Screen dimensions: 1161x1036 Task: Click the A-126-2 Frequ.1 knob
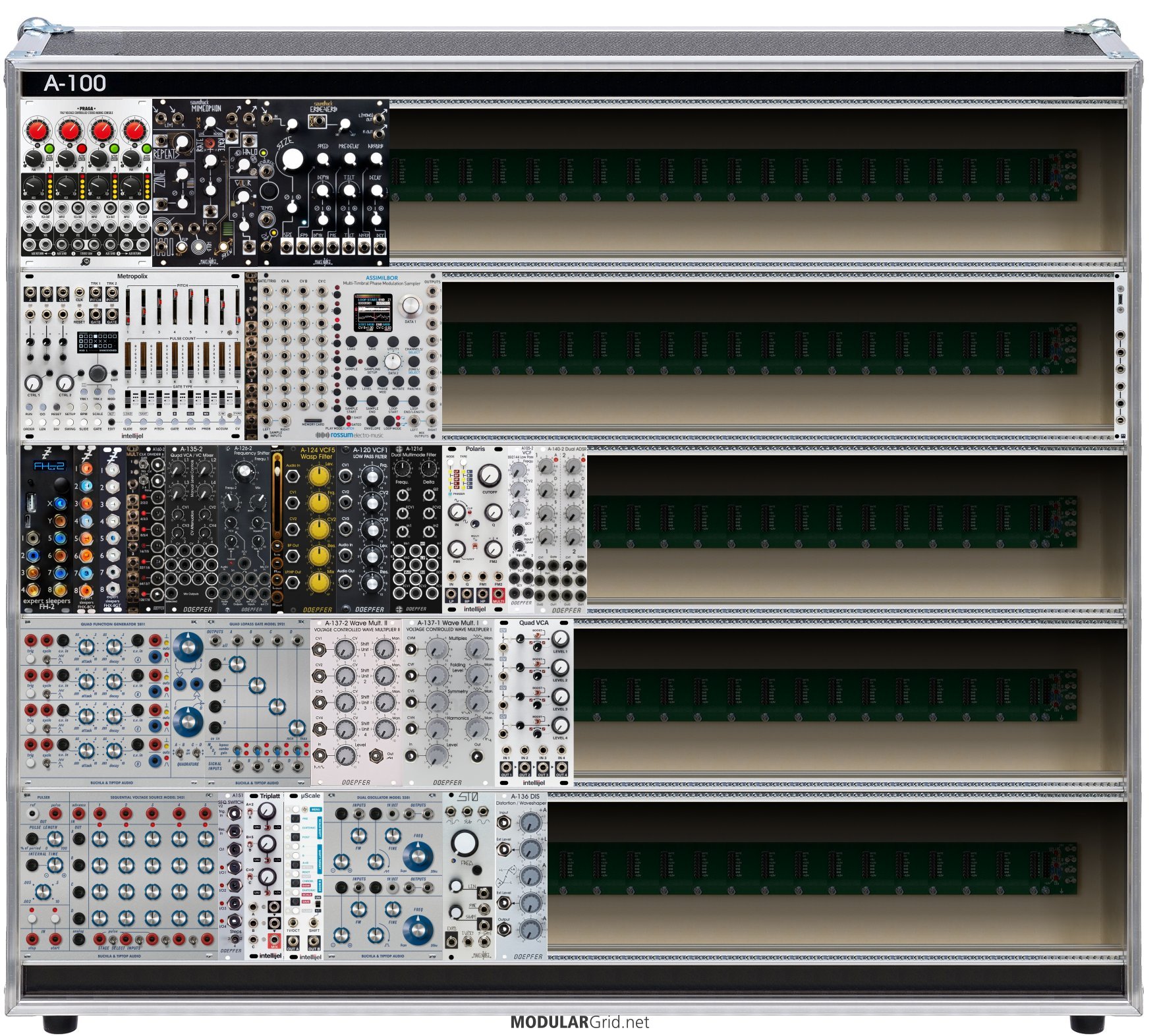[x=244, y=471]
